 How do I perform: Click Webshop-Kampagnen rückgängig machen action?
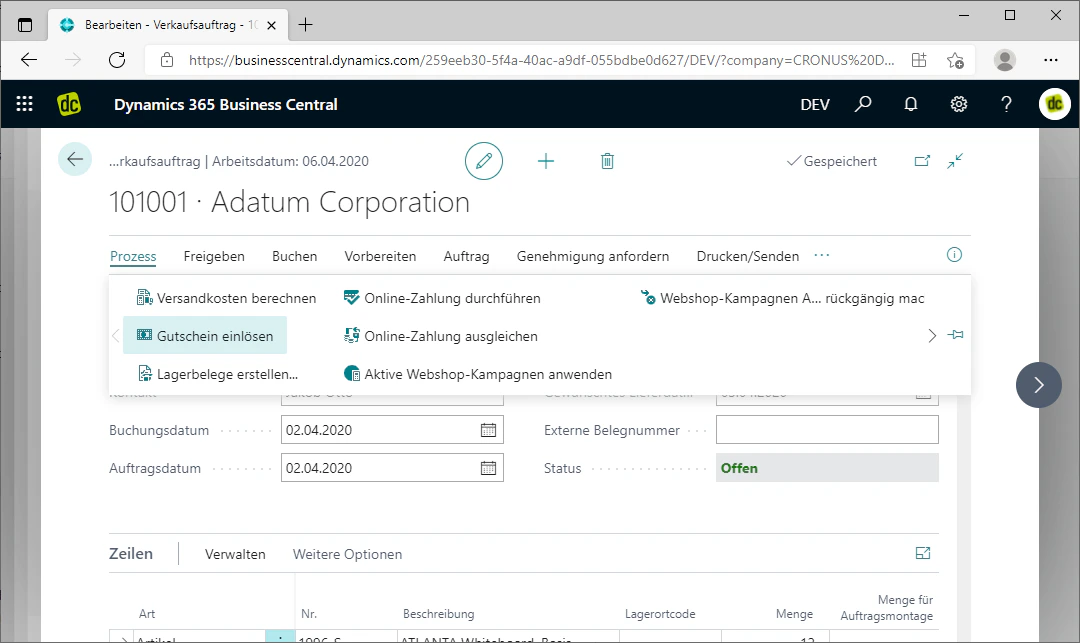782,298
